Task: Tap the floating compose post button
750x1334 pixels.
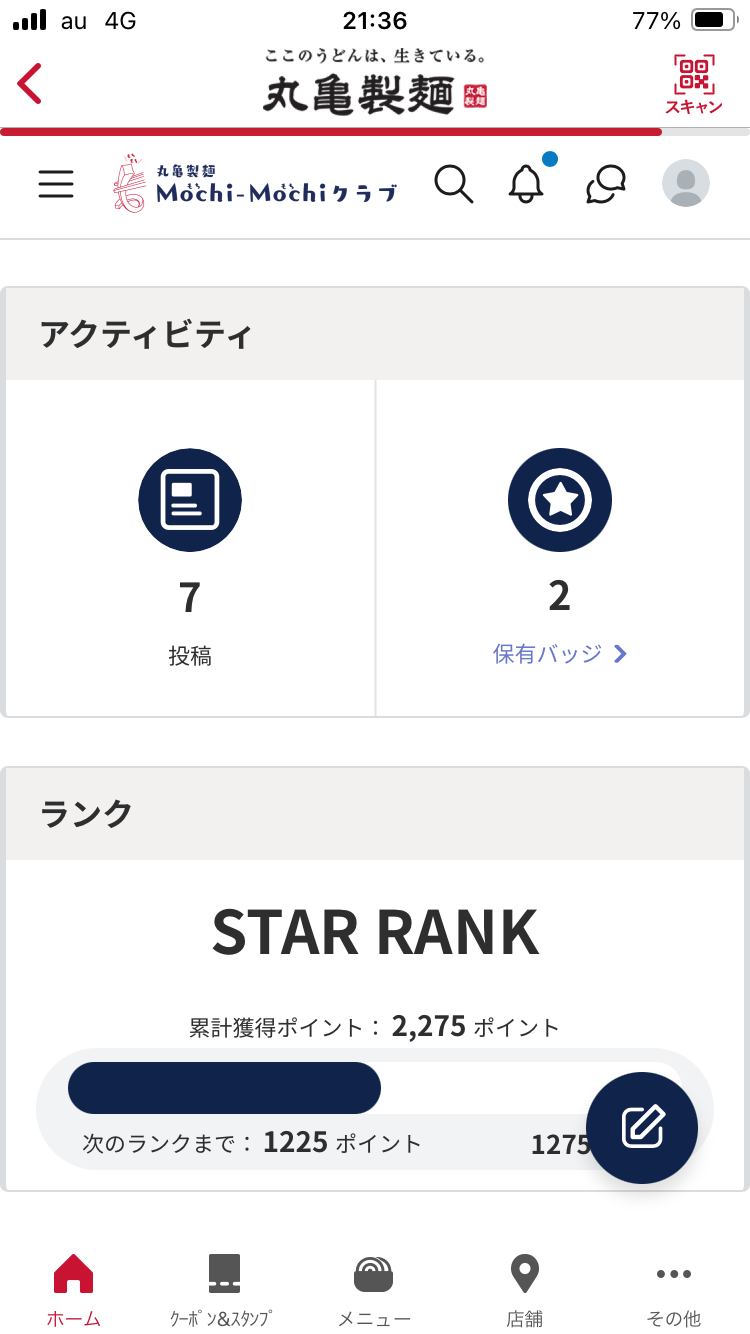Action: (642, 1127)
